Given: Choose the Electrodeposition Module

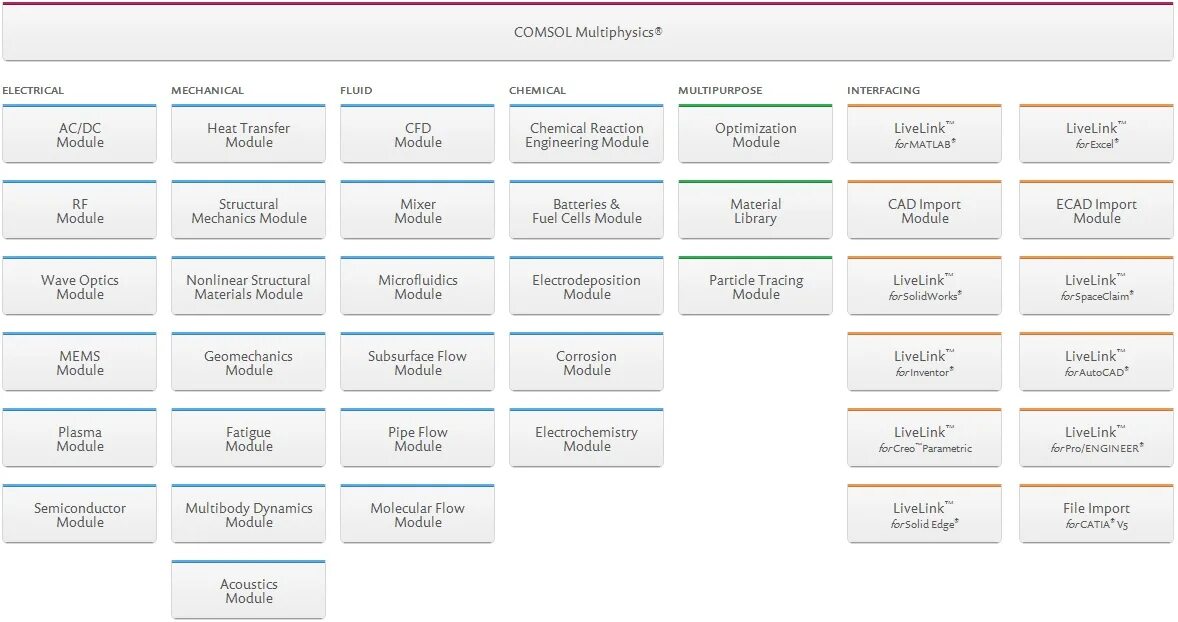Looking at the screenshot, I should (x=587, y=285).
